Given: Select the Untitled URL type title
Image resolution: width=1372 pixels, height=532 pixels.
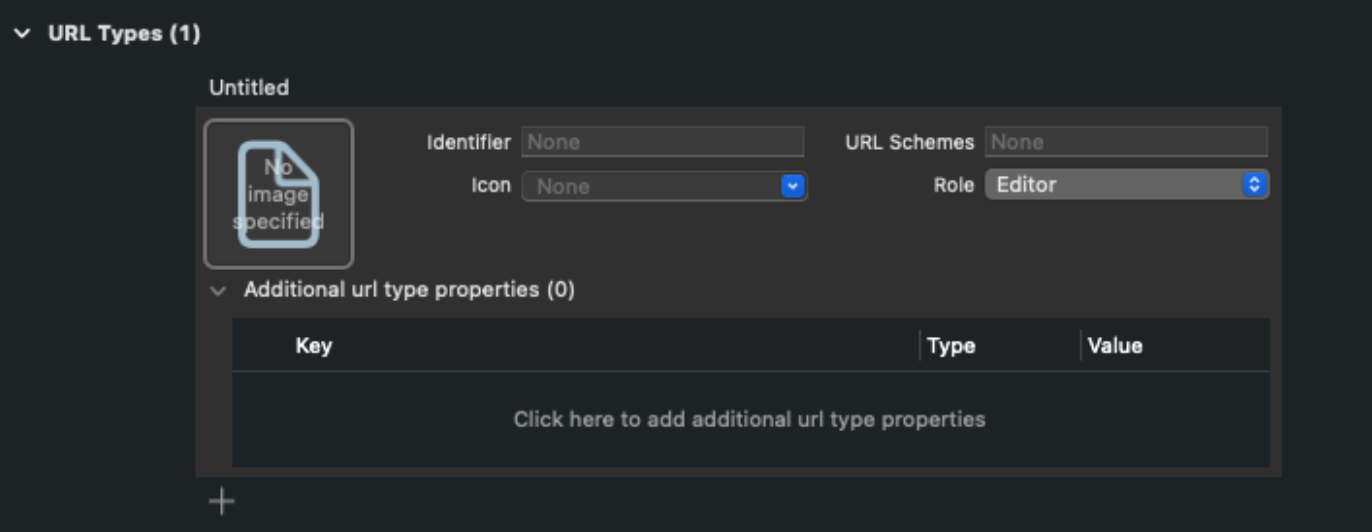Looking at the screenshot, I should pyautogui.click(x=249, y=88).
